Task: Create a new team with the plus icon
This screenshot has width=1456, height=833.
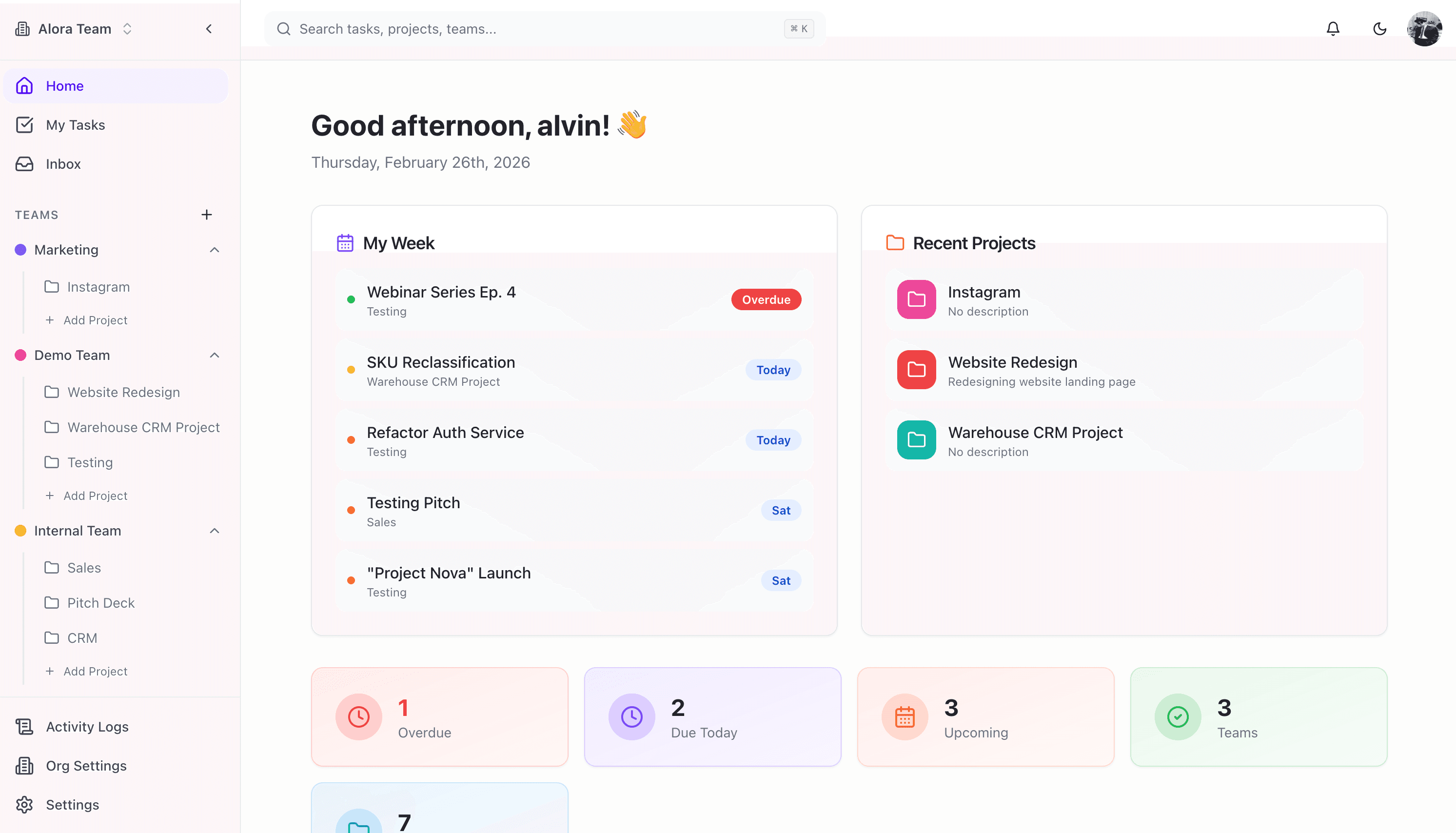Action: pyautogui.click(x=206, y=215)
